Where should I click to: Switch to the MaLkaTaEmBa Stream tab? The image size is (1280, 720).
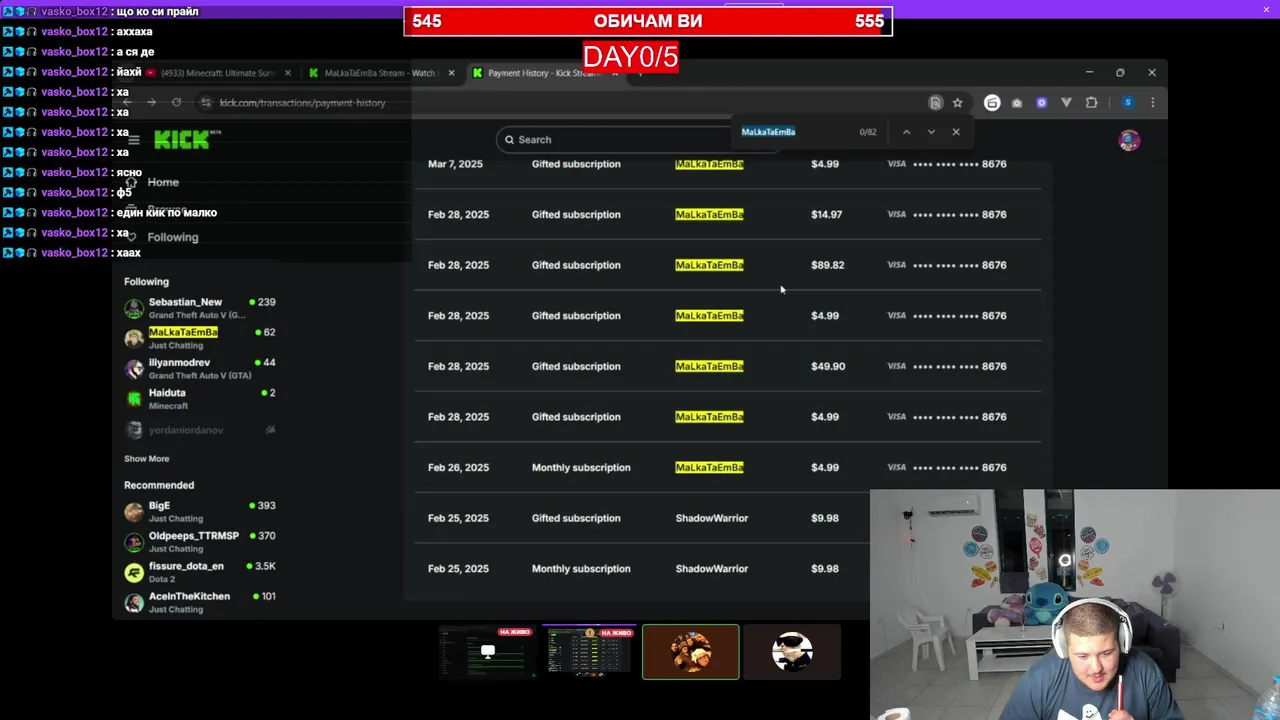point(380,73)
